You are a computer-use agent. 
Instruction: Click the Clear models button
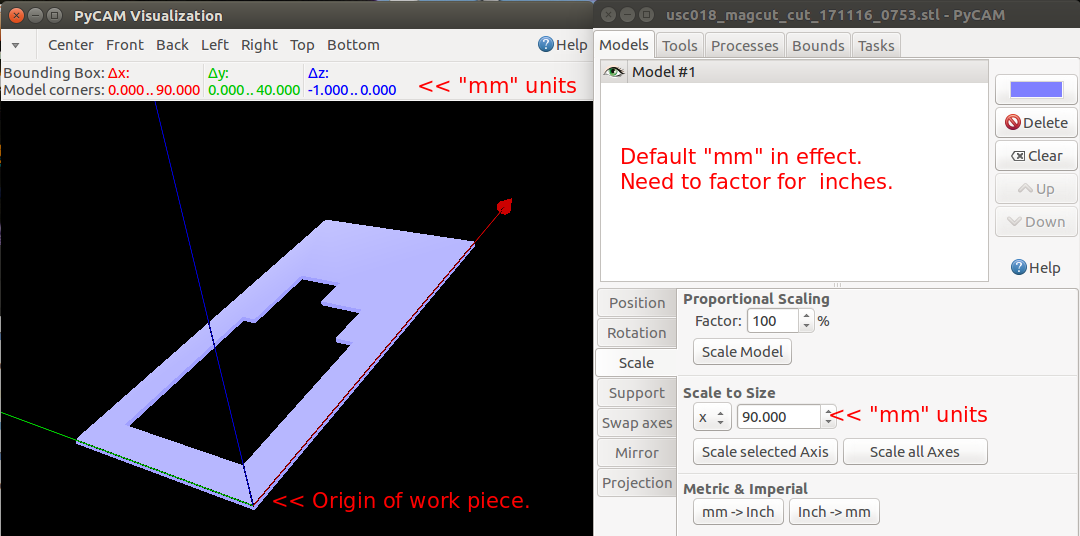click(1036, 156)
